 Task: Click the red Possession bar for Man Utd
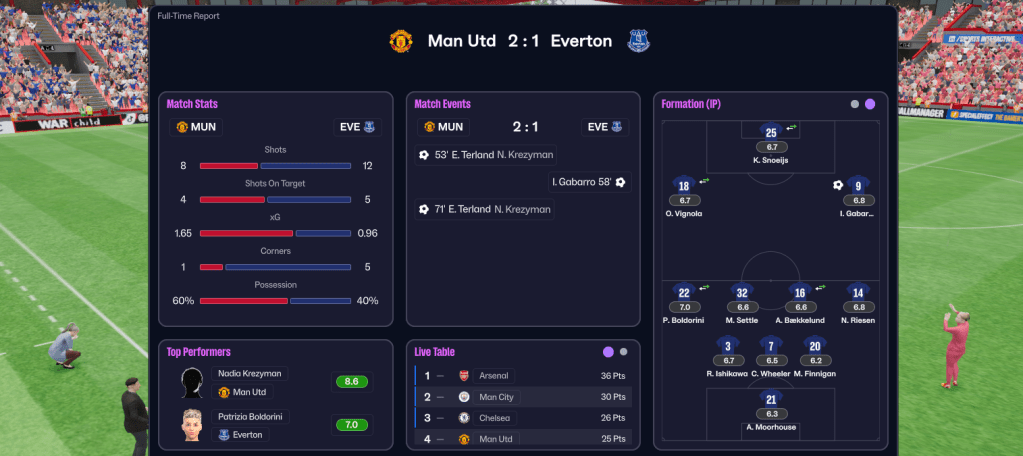[243, 301]
